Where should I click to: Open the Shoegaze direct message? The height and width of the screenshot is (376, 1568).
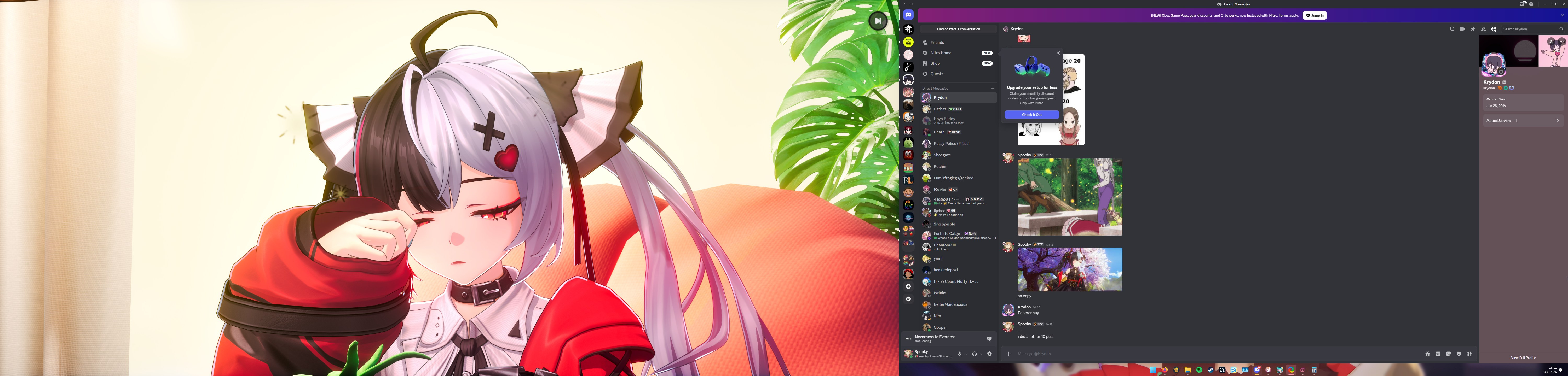coord(958,155)
